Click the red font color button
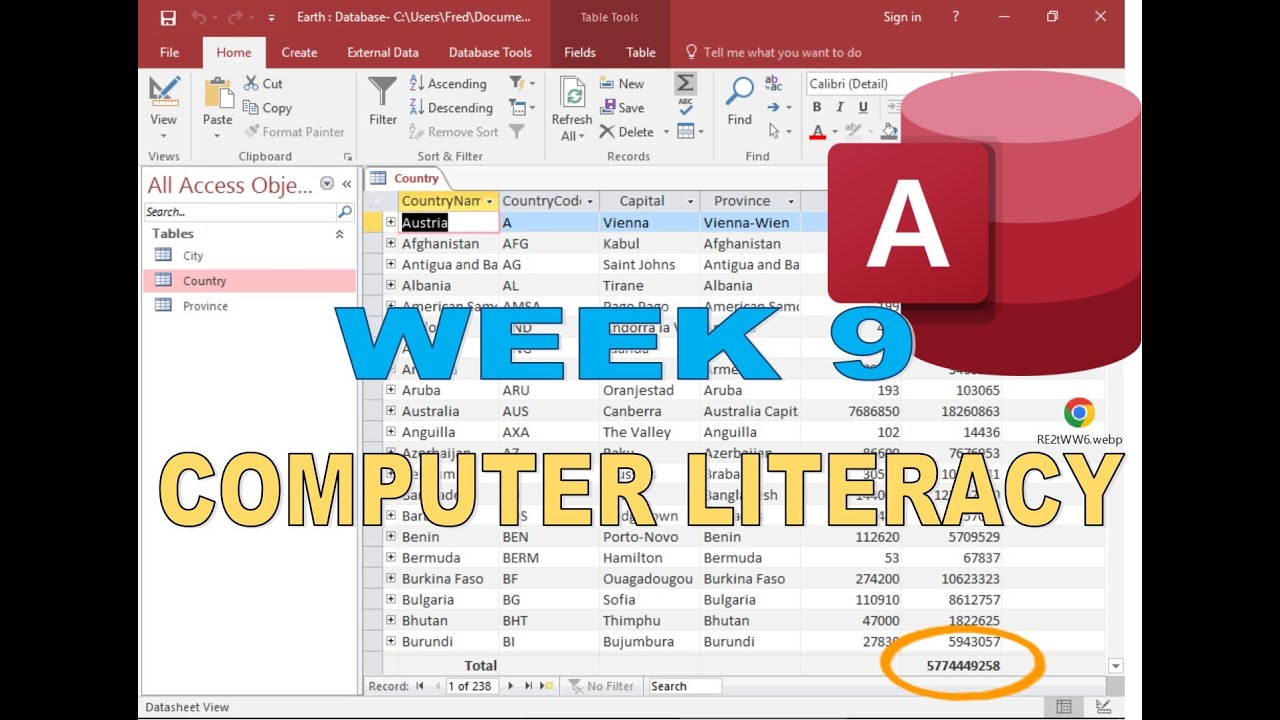Image resolution: width=1280 pixels, height=720 pixels. point(817,131)
